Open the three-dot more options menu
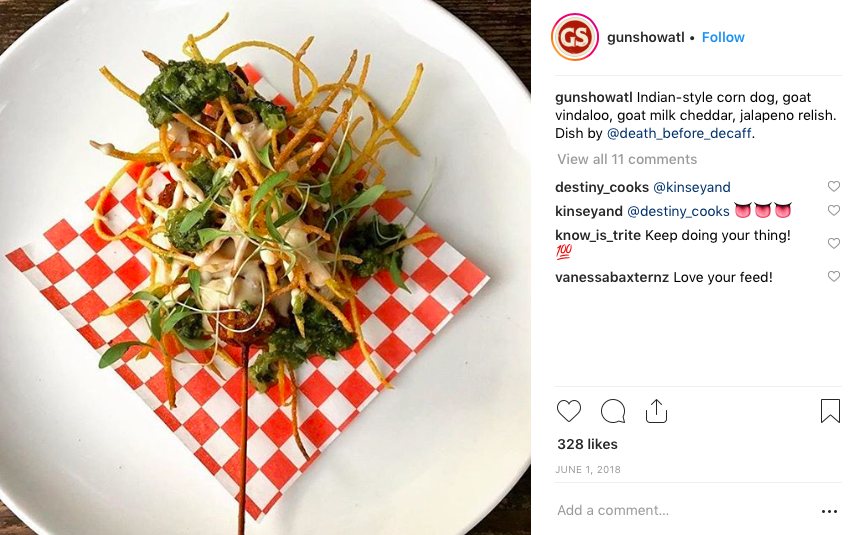Image resolution: width=864 pixels, height=535 pixels. pos(829,511)
